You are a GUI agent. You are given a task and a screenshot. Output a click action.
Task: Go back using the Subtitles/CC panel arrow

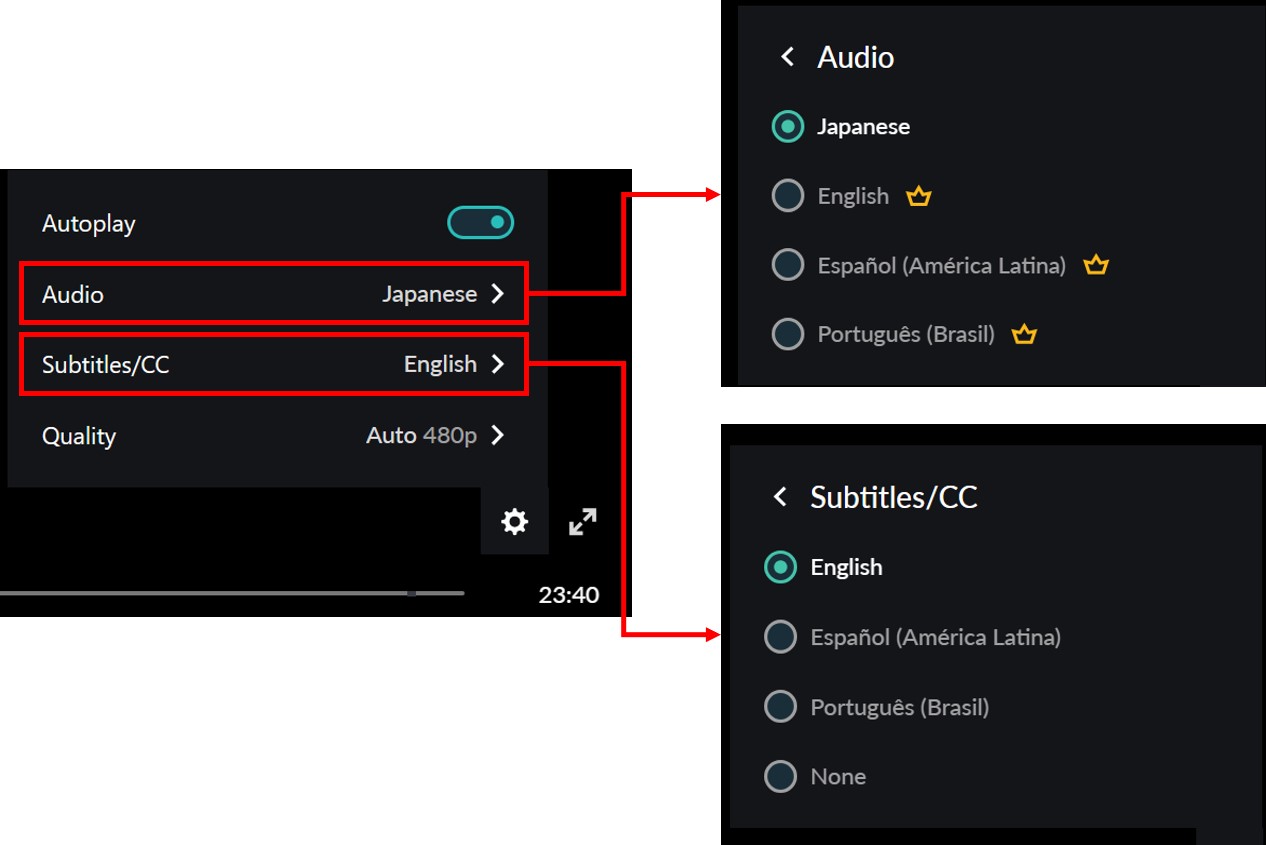[780, 497]
